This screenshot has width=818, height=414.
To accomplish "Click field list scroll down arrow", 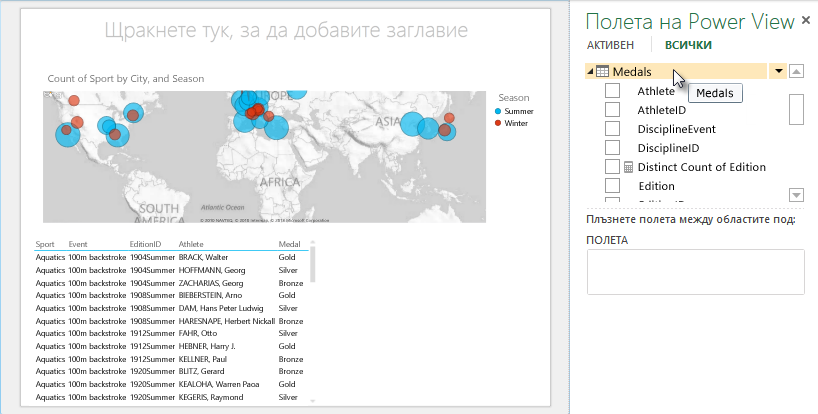I will [796, 196].
